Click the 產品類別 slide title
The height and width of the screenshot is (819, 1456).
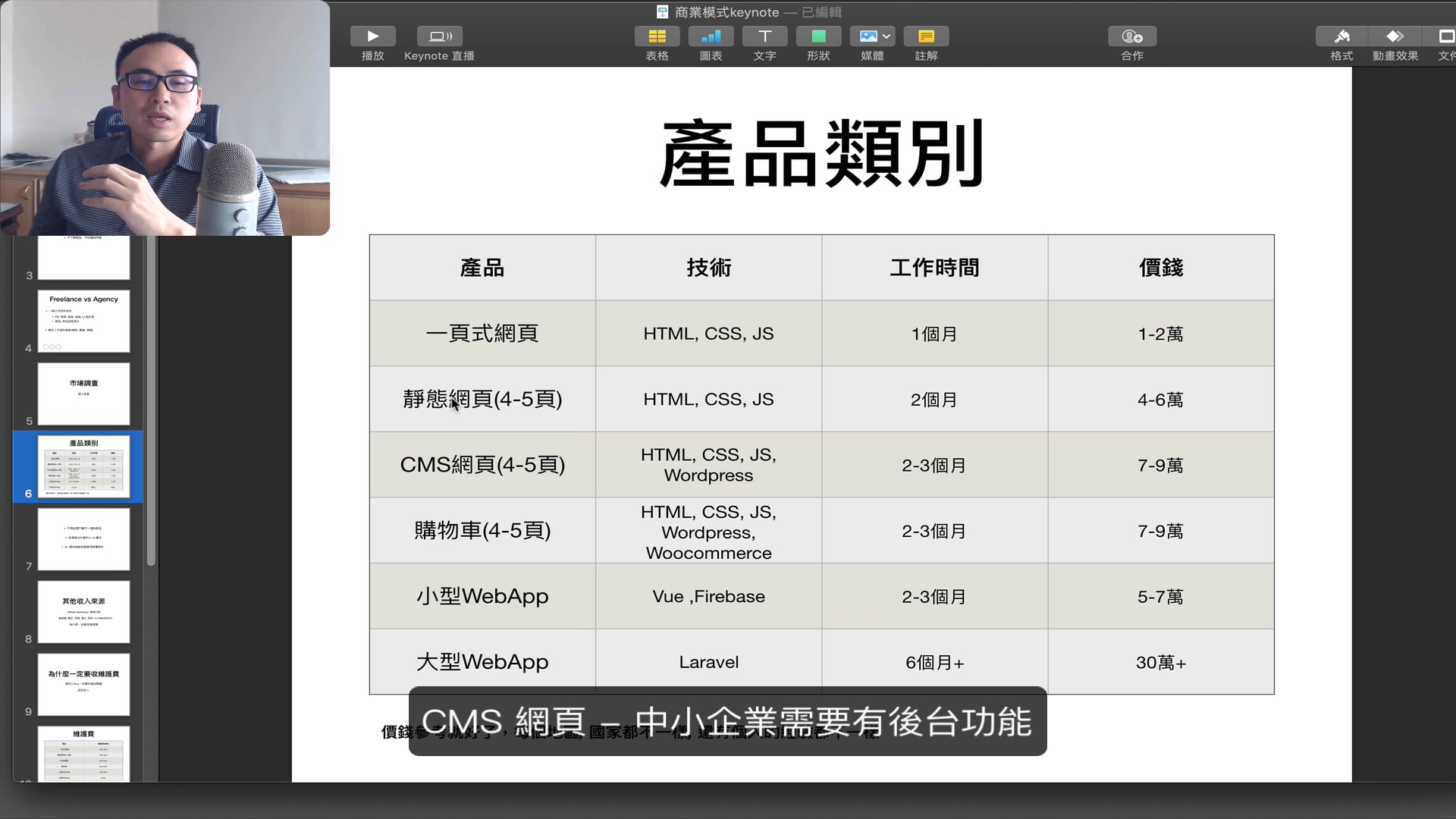tap(821, 154)
